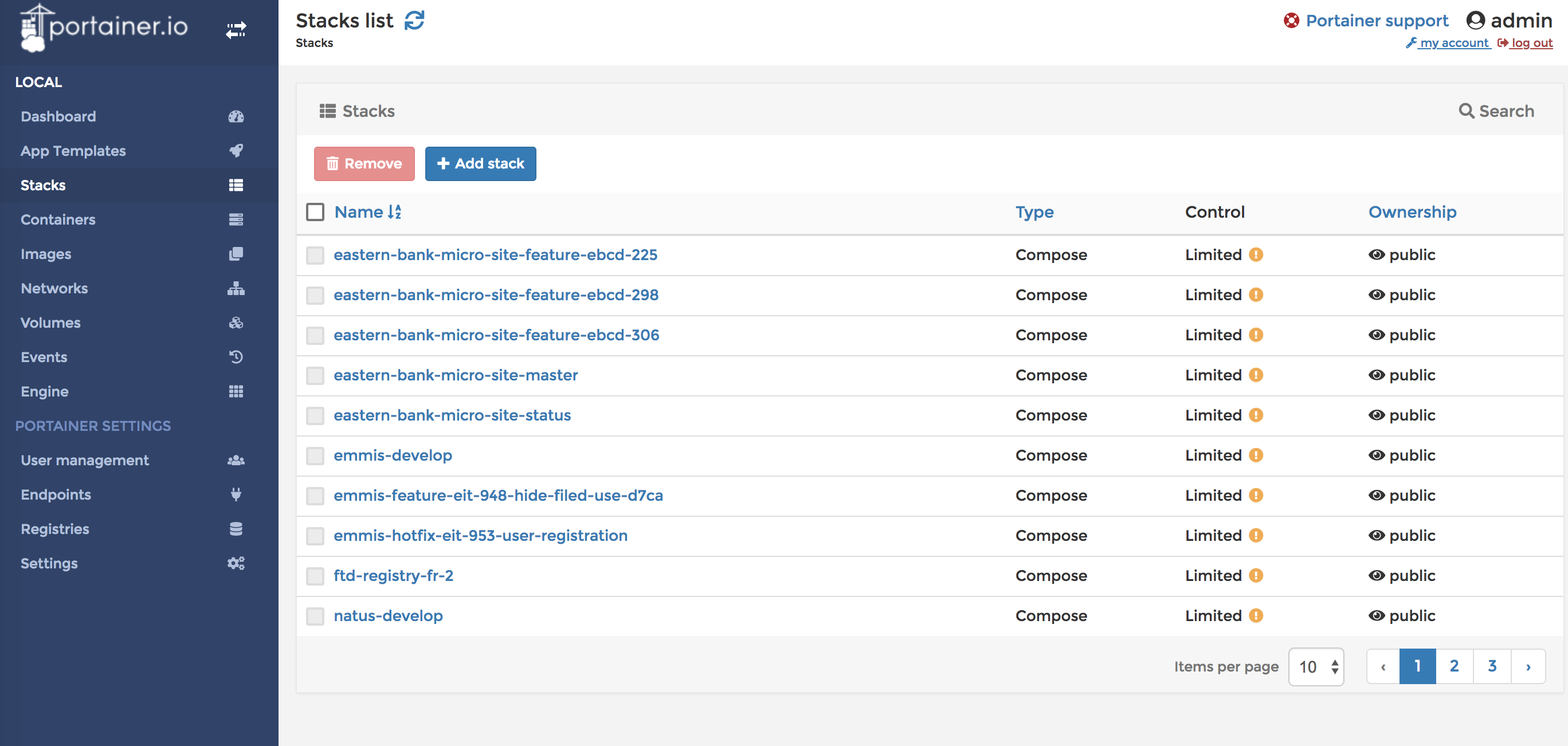The width and height of the screenshot is (1568, 746).
Task: Click the Dashboard speedometer icon
Action: 236,116
